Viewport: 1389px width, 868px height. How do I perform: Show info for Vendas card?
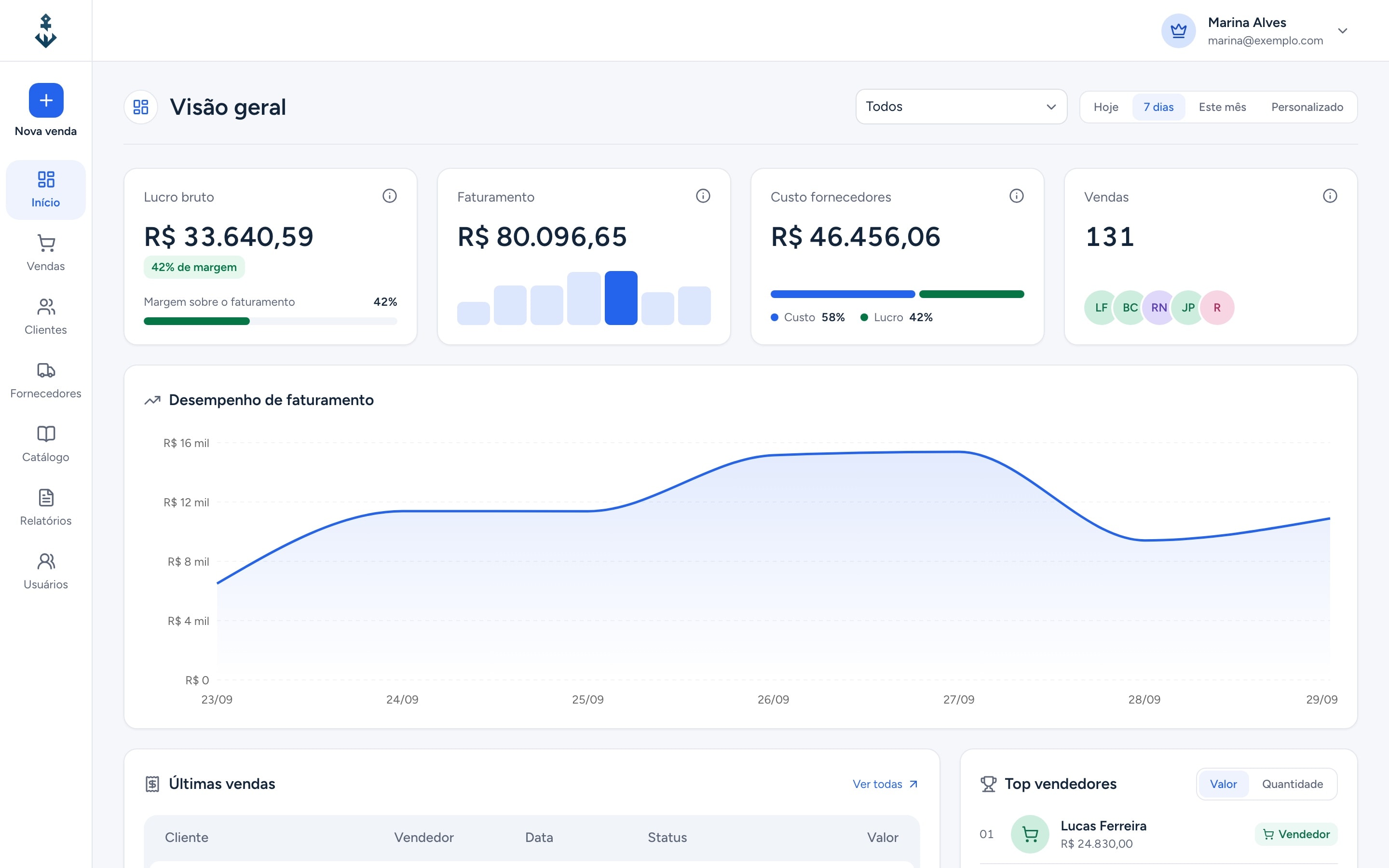(x=1330, y=196)
